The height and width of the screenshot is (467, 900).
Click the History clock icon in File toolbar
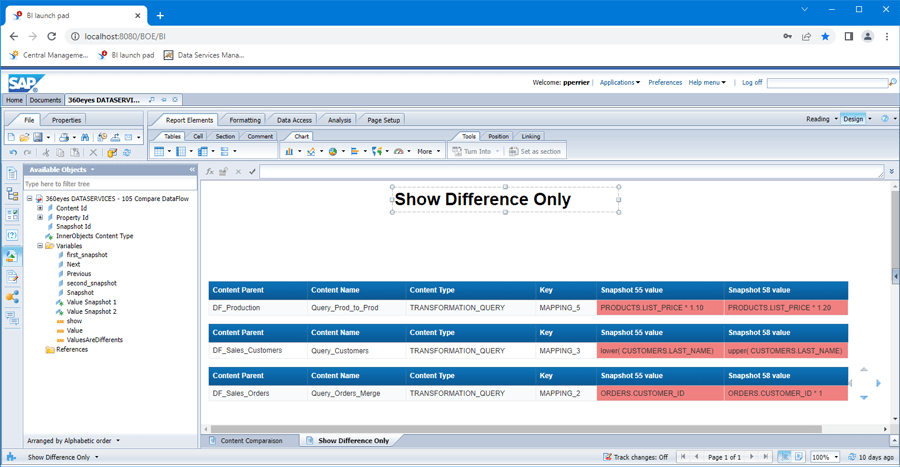(x=102, y=138)
